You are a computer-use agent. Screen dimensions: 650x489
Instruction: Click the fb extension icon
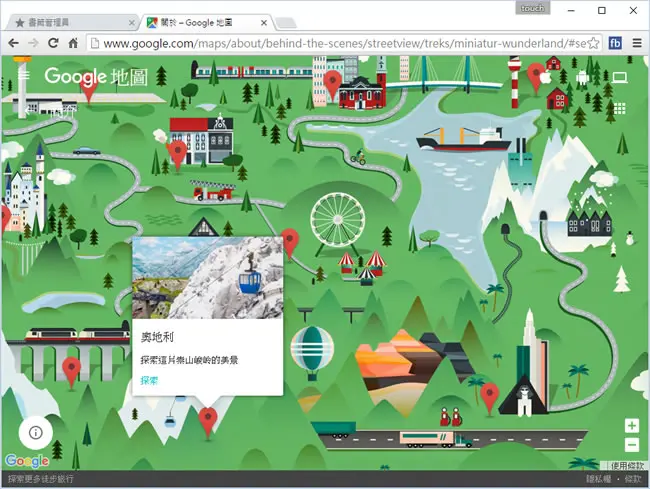pyautogui.click(x=615, y=43)
